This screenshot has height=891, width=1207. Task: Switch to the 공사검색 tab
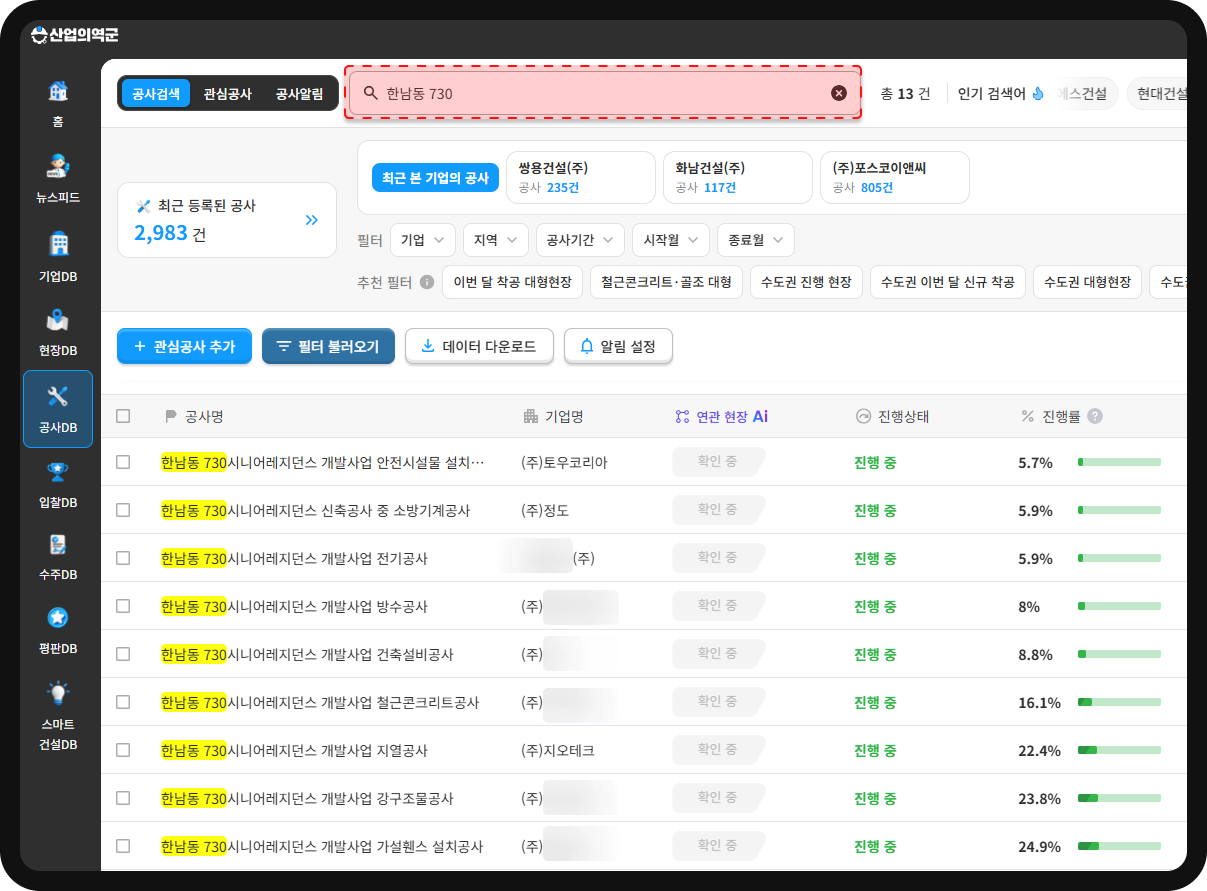[156, 94]
